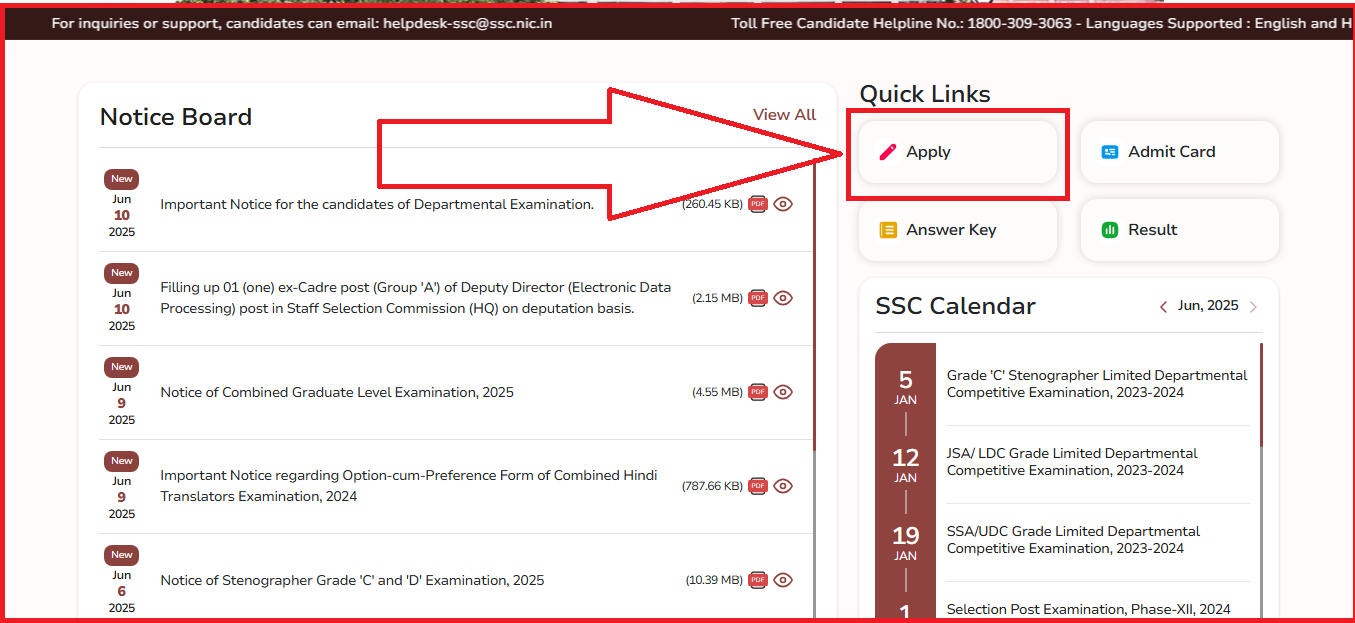This screenshot has height=623, width=1355.
Task: Go to next month in SSC Calendar
Action: [x=1253, y=307]
